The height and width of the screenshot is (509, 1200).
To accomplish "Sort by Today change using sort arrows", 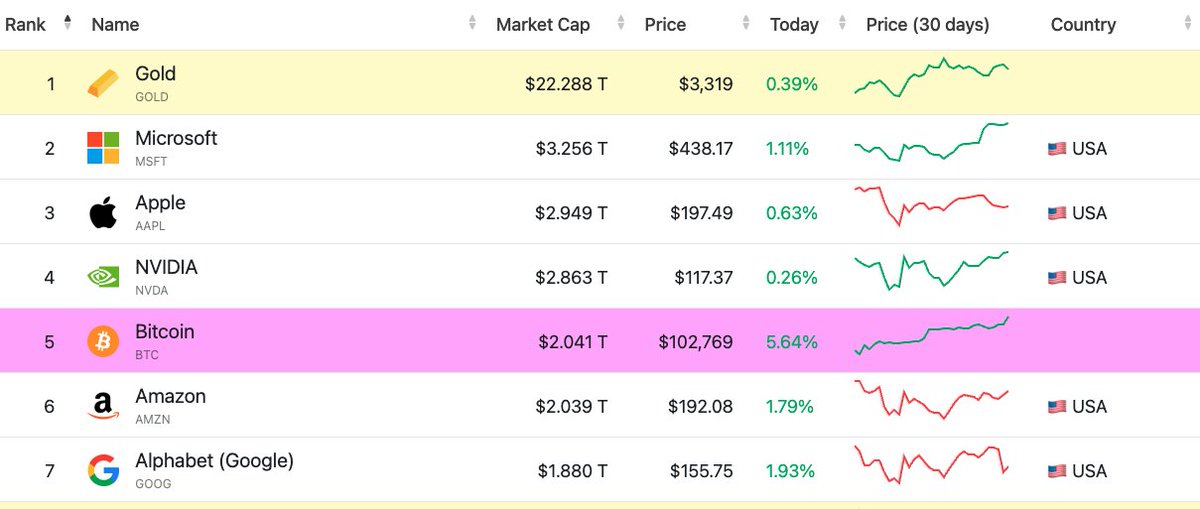I will 842,24.
